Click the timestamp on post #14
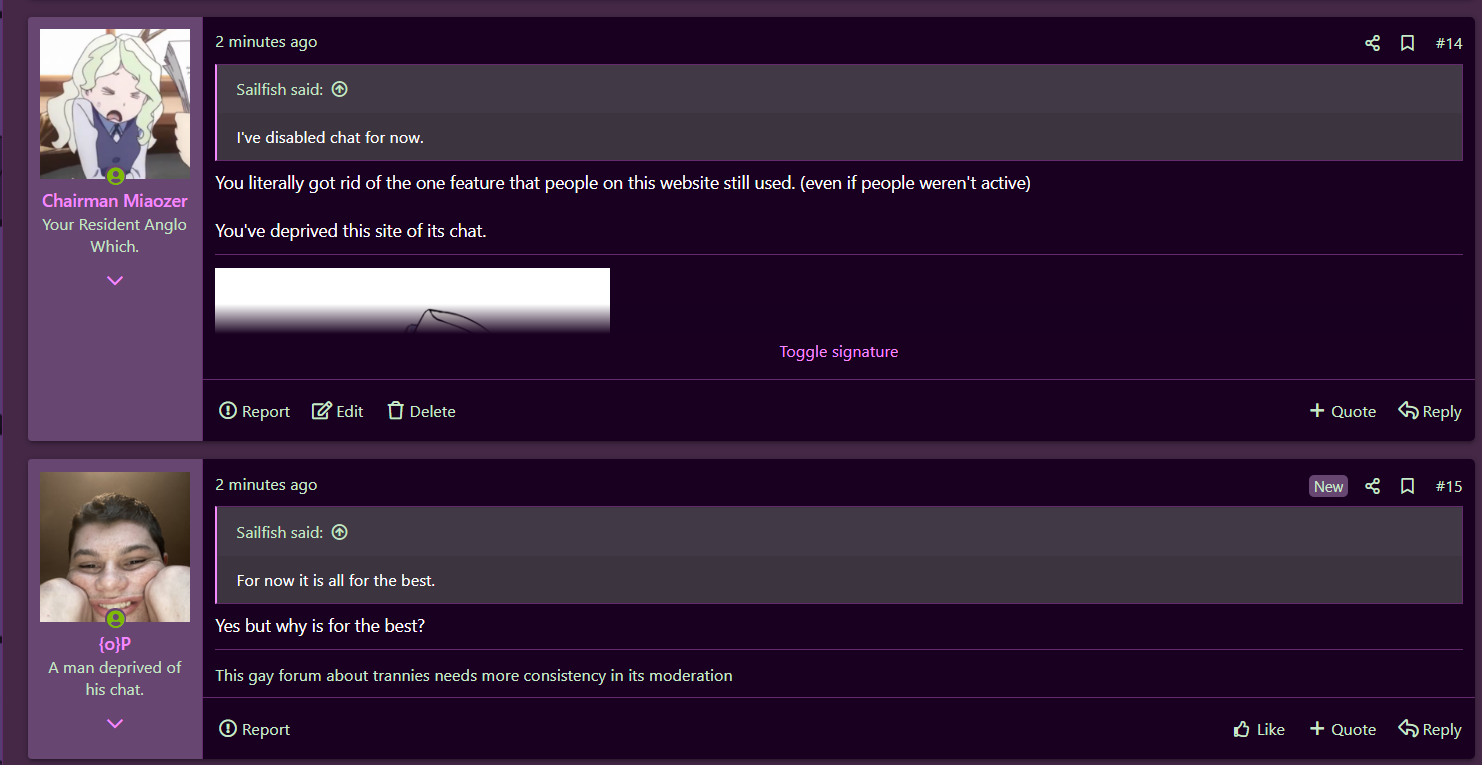 point(266,42)
